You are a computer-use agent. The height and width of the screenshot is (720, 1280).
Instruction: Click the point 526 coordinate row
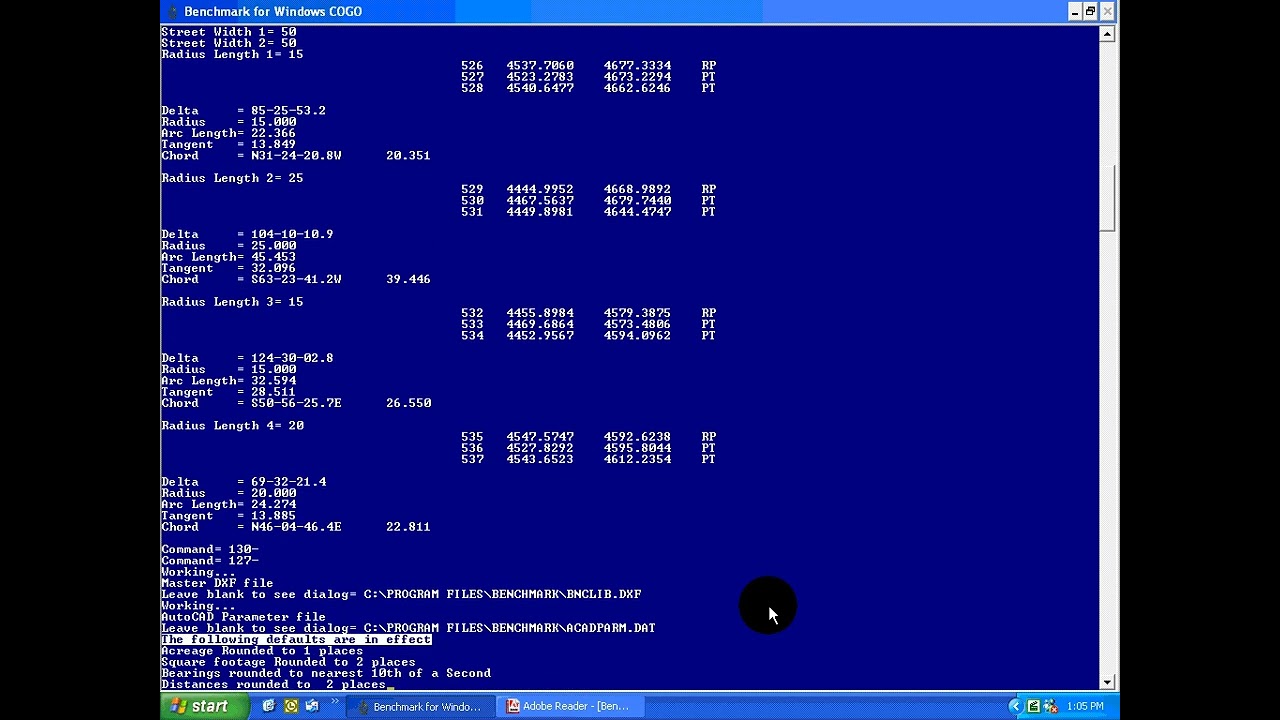point(588,66)
